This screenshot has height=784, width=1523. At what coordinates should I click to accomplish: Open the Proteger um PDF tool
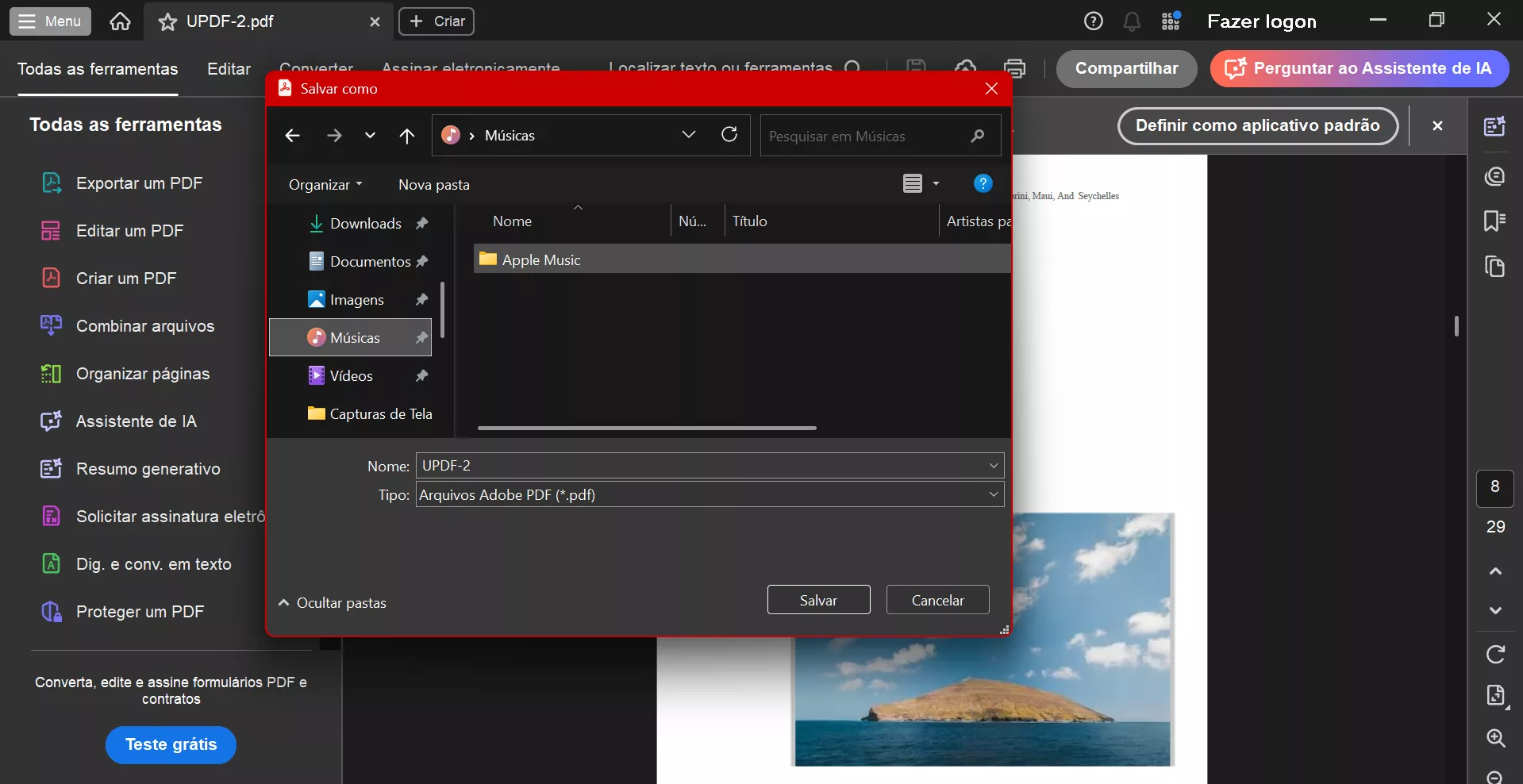pyautogui.click(x=140, y=612)
